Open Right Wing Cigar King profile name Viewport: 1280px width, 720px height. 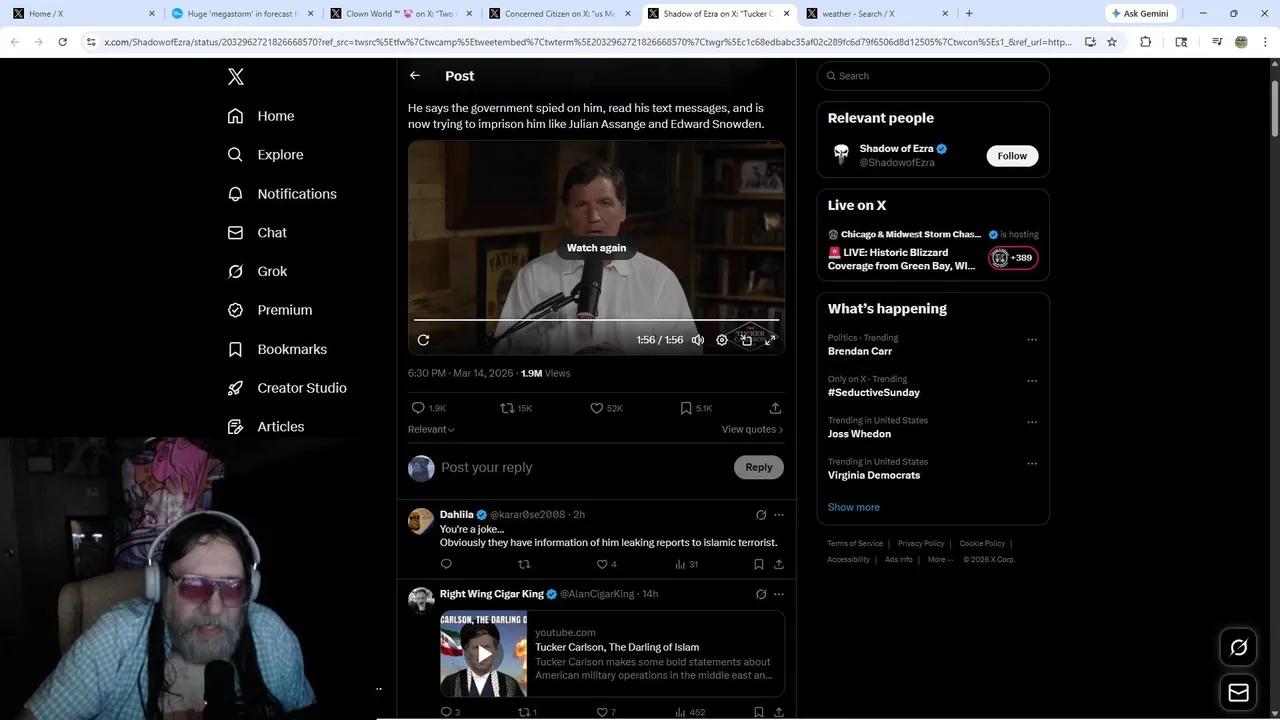point(492,594)
